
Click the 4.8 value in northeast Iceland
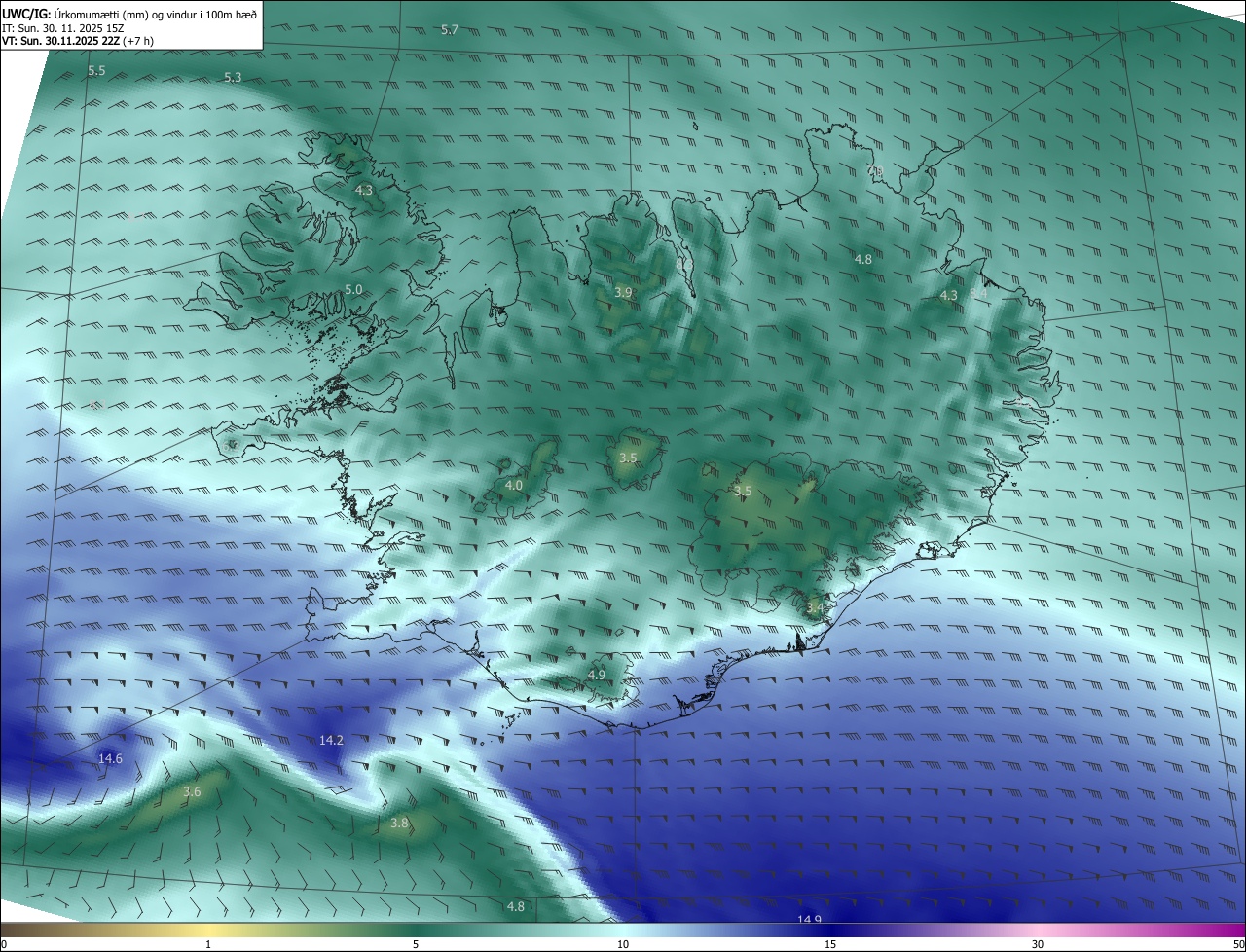pos(863,259)
